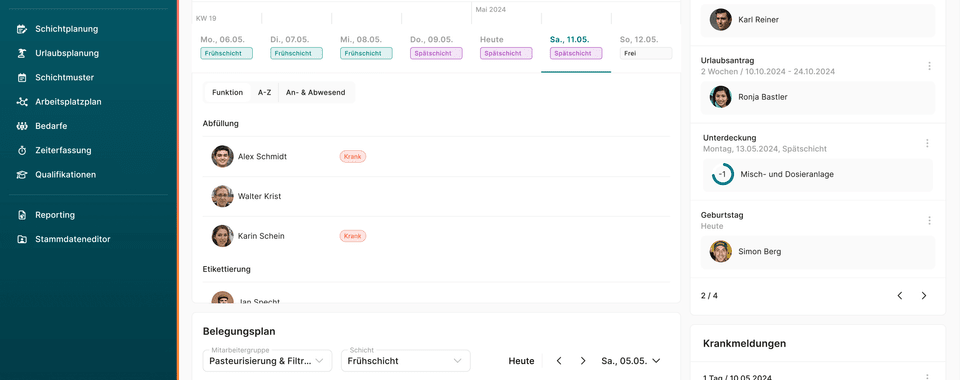Viewport: 960px width, 380px height.
Task: Open options menu for Urlaubsantrag card
Action: click(929, 66)
